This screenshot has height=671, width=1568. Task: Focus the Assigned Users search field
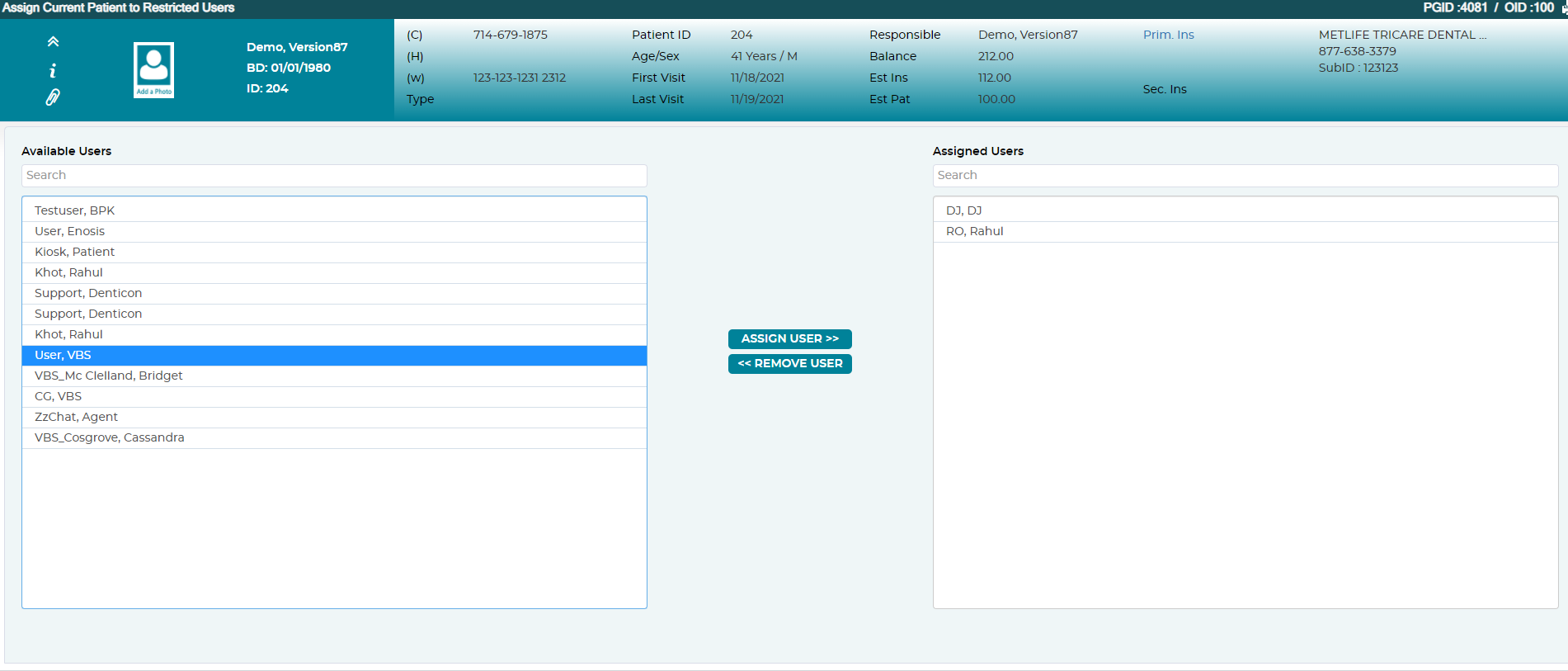[1245, 175]
